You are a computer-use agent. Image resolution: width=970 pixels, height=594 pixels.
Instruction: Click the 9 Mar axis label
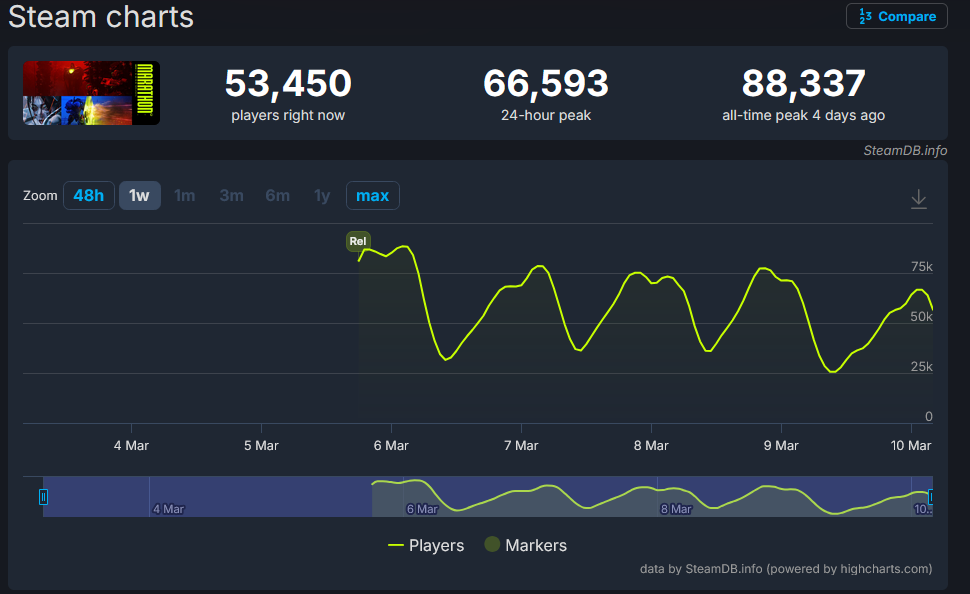click(781, 446)
